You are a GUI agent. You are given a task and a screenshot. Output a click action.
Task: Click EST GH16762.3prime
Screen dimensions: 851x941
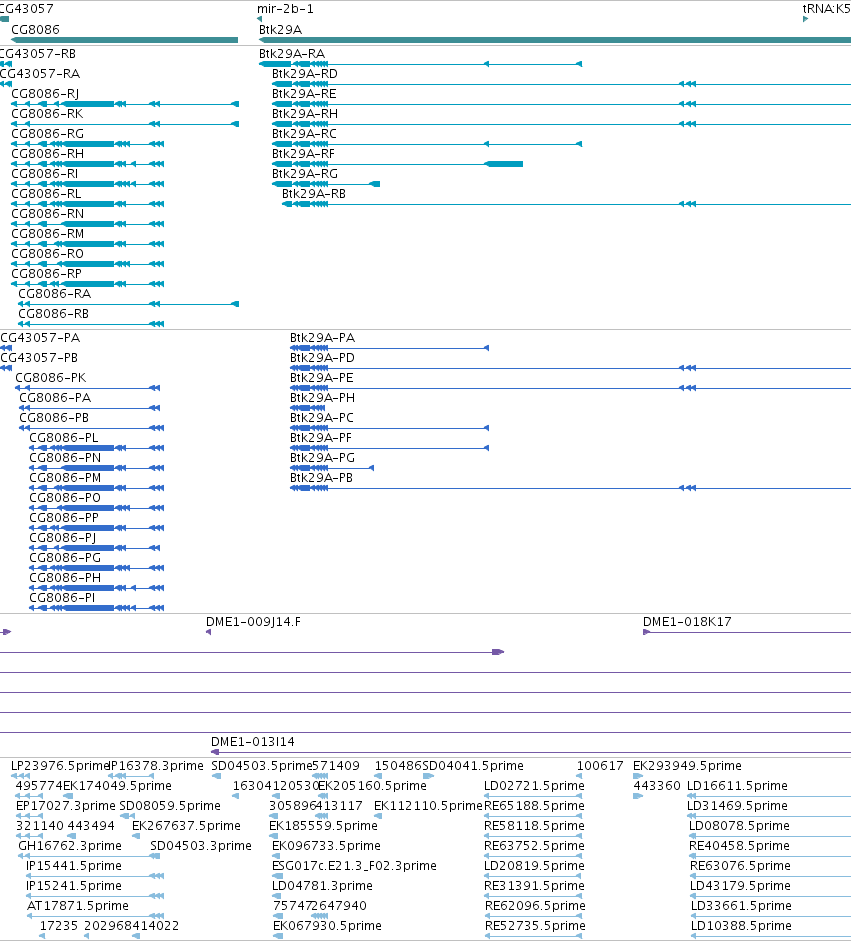[70, 846]
